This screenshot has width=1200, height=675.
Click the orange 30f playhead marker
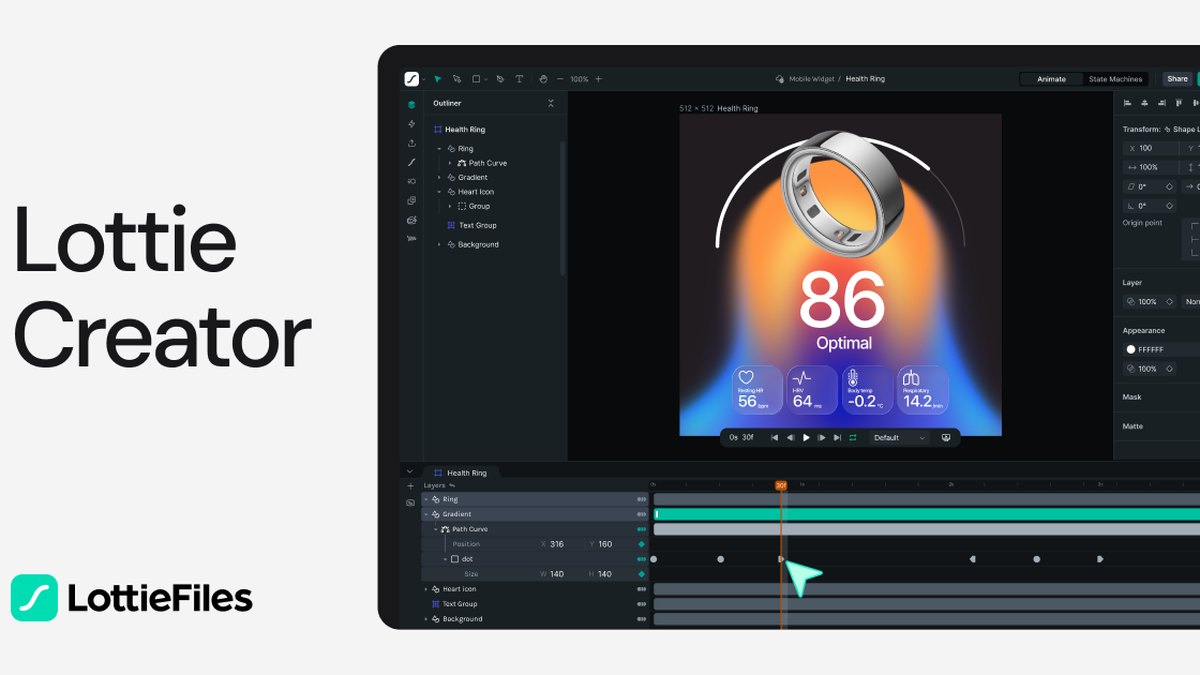tap(781, 485)
